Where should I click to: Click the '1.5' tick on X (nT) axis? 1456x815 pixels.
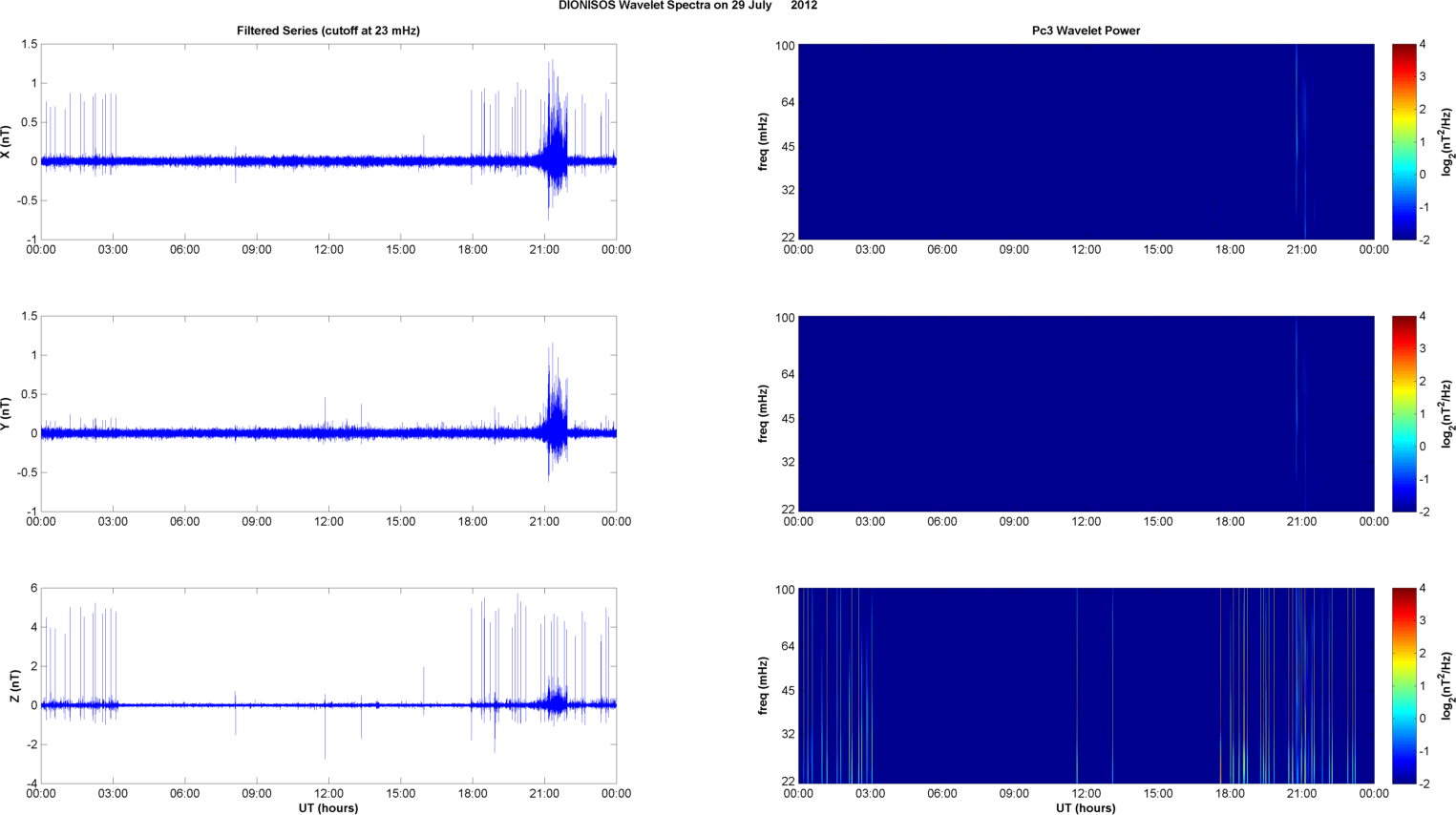pyautogui.click(x=29, y=45)
